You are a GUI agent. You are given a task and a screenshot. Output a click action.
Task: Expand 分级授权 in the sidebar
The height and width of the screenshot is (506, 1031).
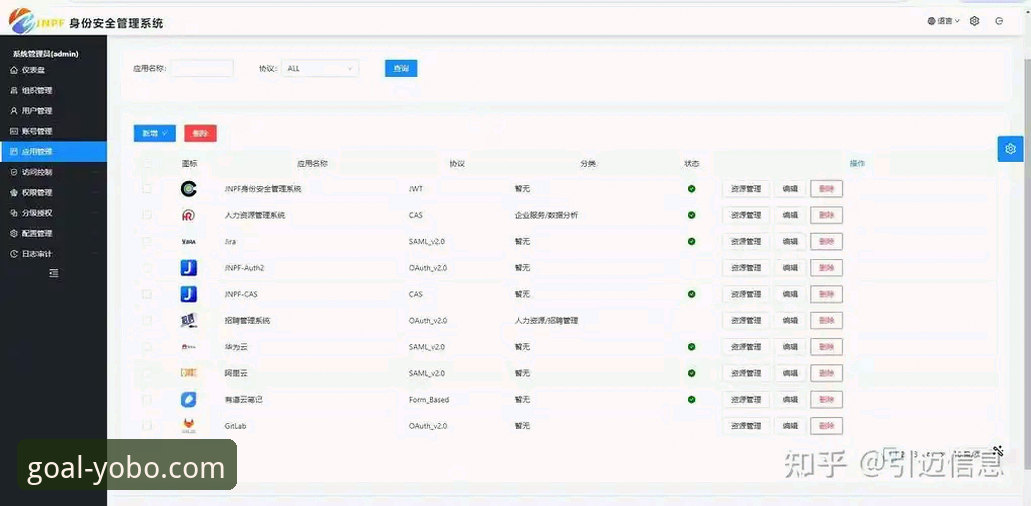[53, 213]
